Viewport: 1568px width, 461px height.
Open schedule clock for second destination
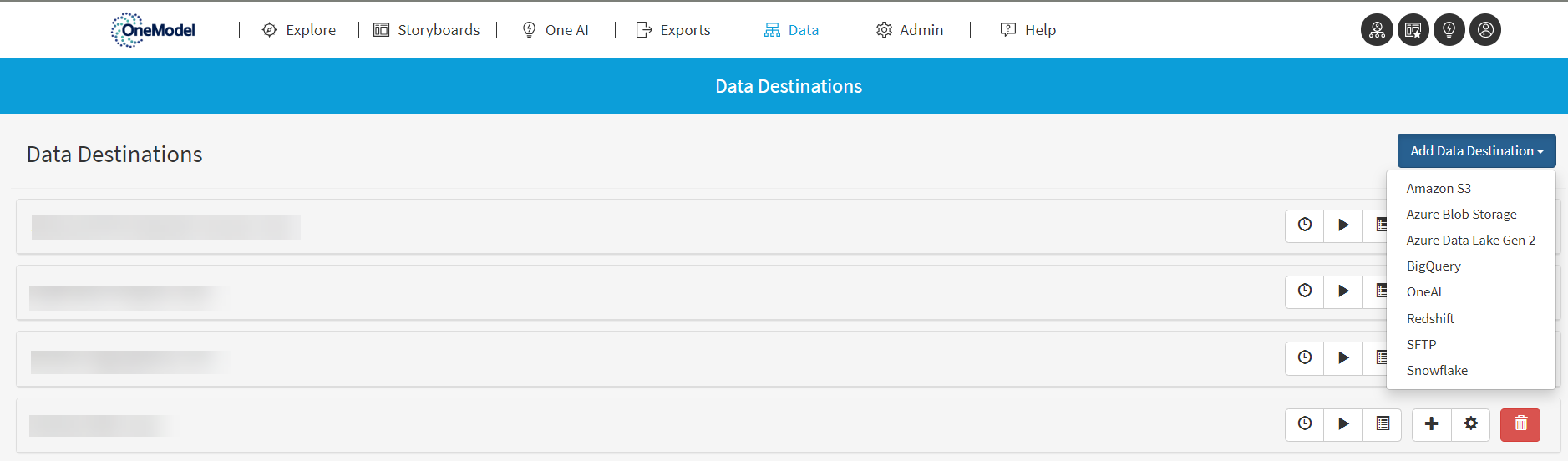1304,291
